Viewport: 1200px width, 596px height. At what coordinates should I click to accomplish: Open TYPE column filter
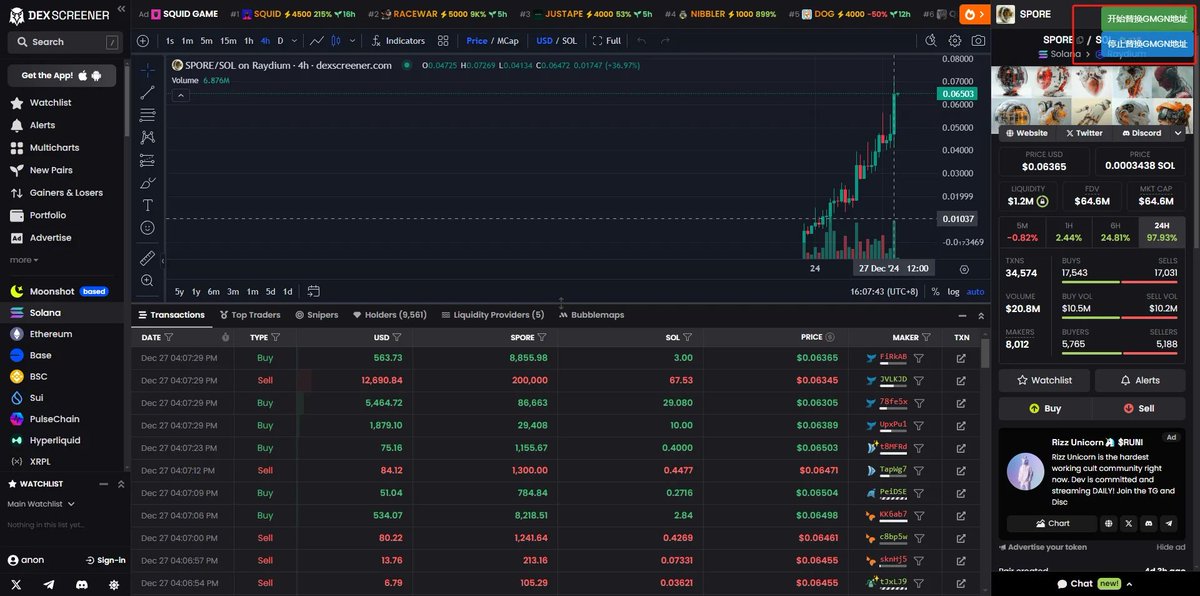pyautogui.click(x=276, y=338)
